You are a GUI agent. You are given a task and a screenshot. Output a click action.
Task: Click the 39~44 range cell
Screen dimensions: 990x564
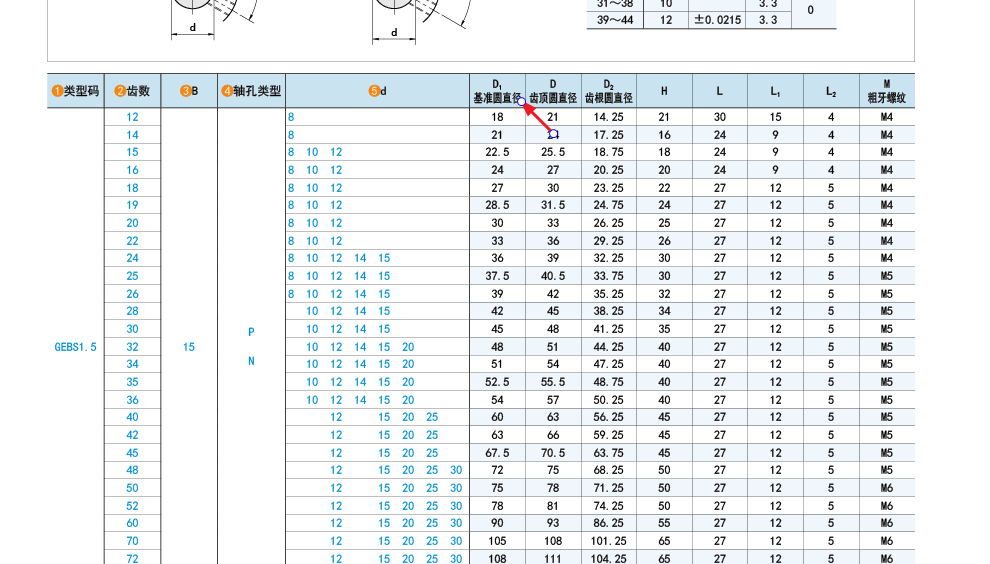(615, 20)
